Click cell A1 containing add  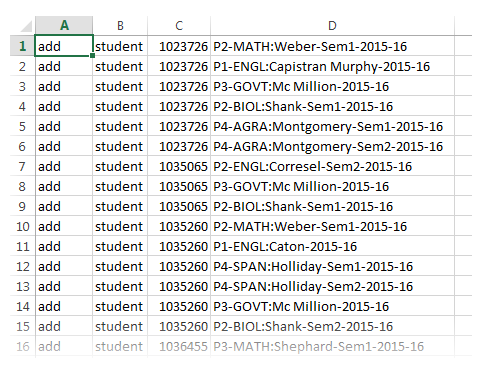(64, 46)
